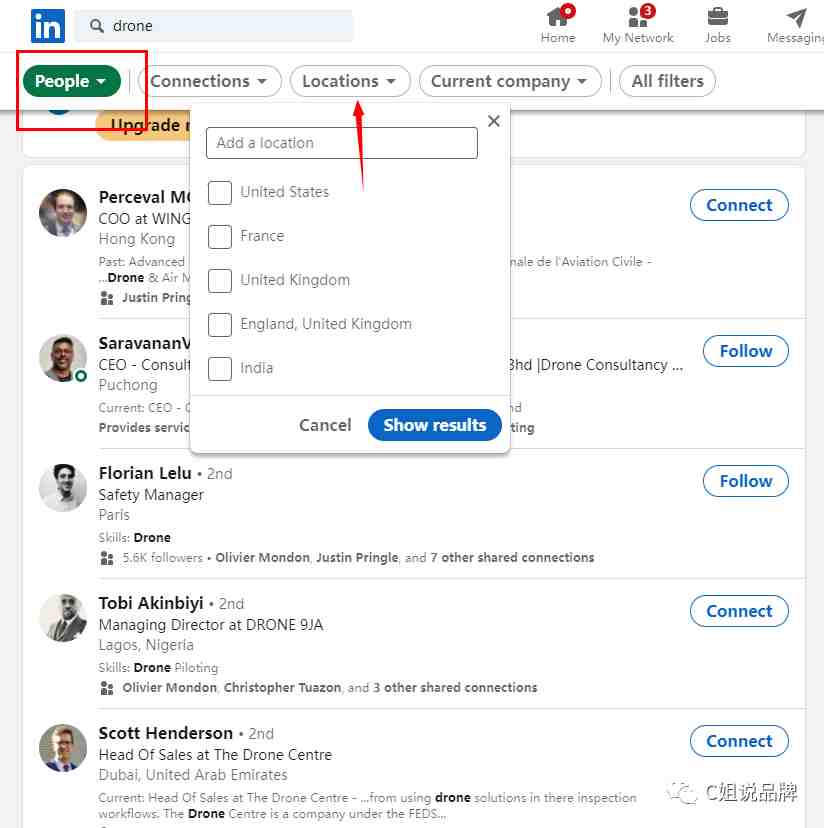This screenshot has height=828, width=824.
Task: Go to the Home feed icon
Action: (558, 17)
